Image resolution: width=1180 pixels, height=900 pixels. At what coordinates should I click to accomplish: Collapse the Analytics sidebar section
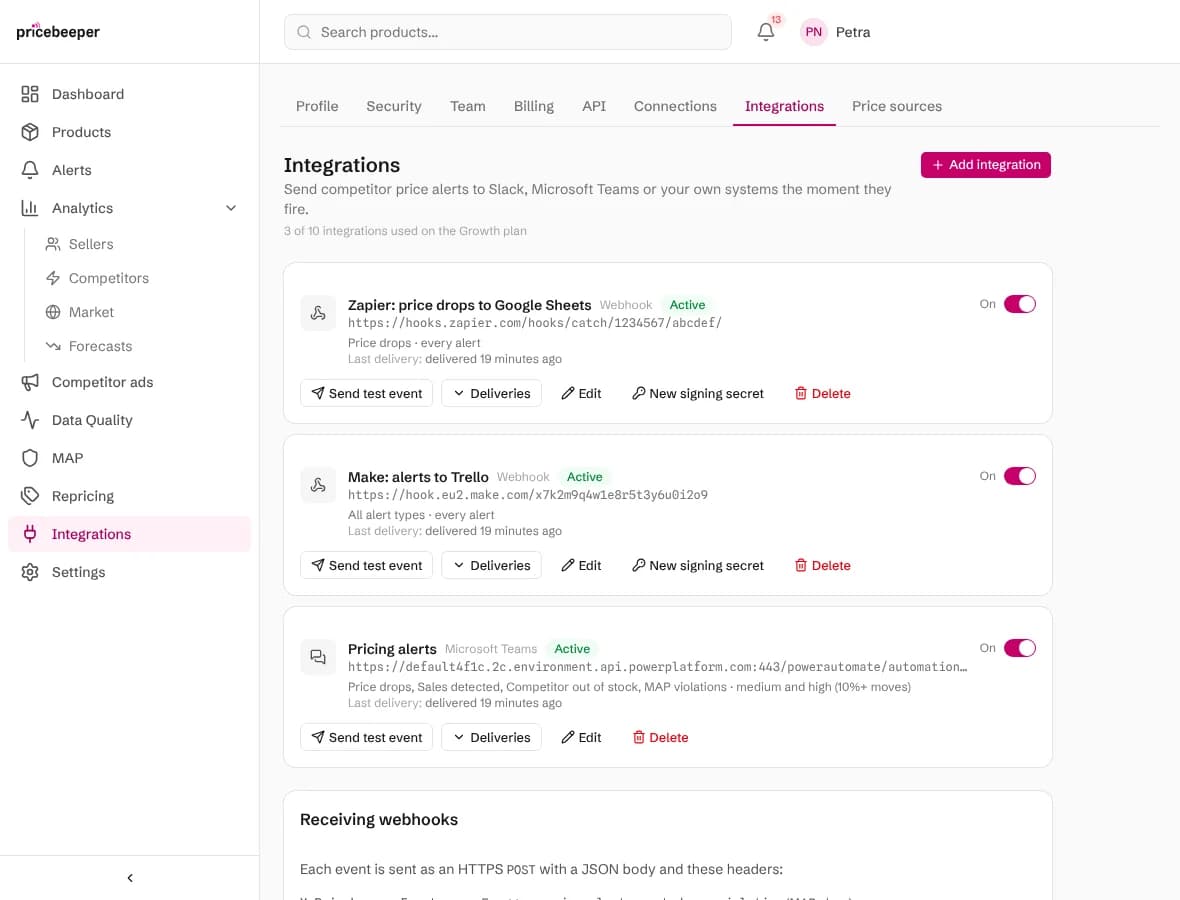pos(231,208)
